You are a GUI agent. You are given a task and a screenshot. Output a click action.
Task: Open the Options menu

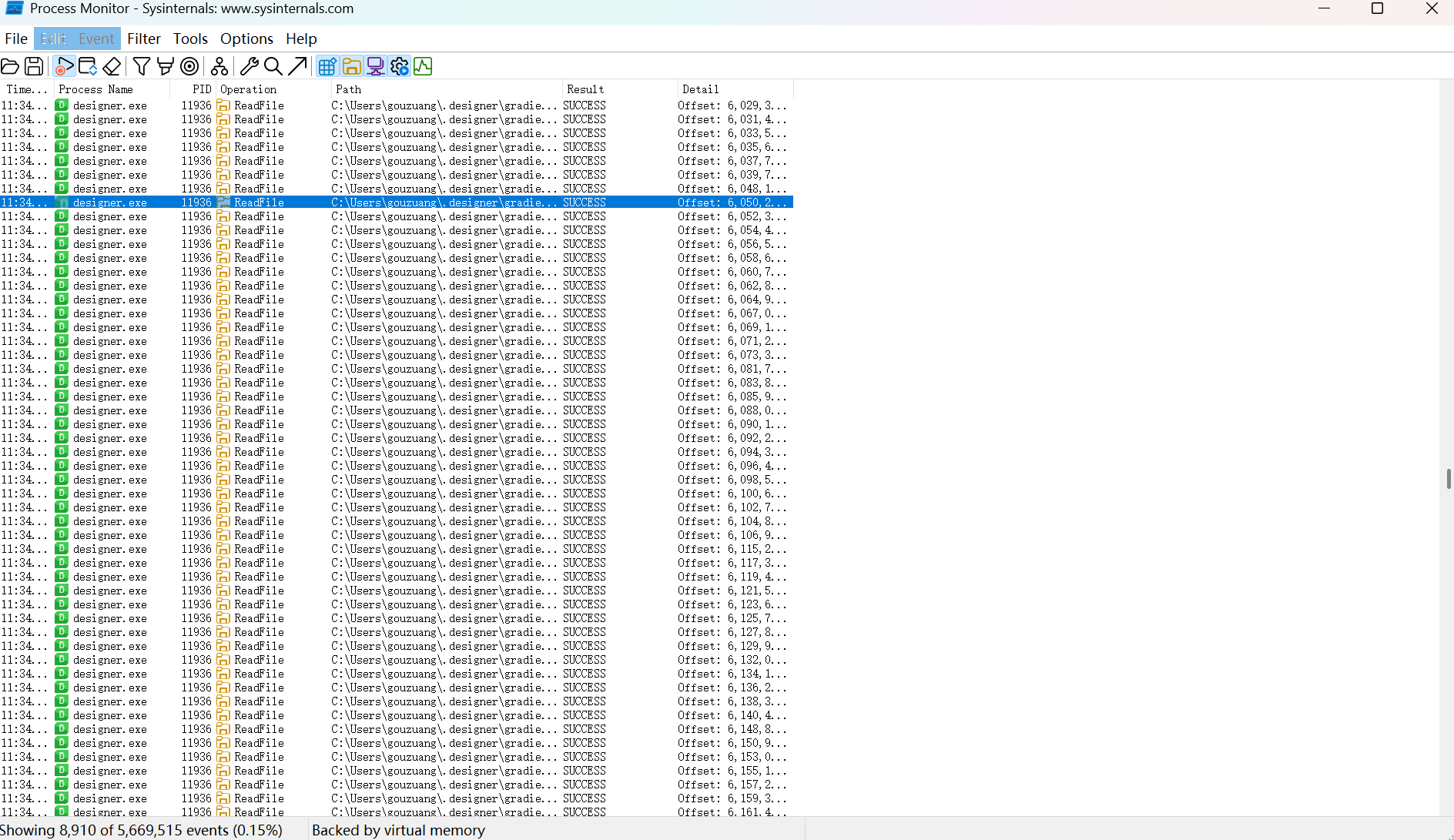[246, 38]
